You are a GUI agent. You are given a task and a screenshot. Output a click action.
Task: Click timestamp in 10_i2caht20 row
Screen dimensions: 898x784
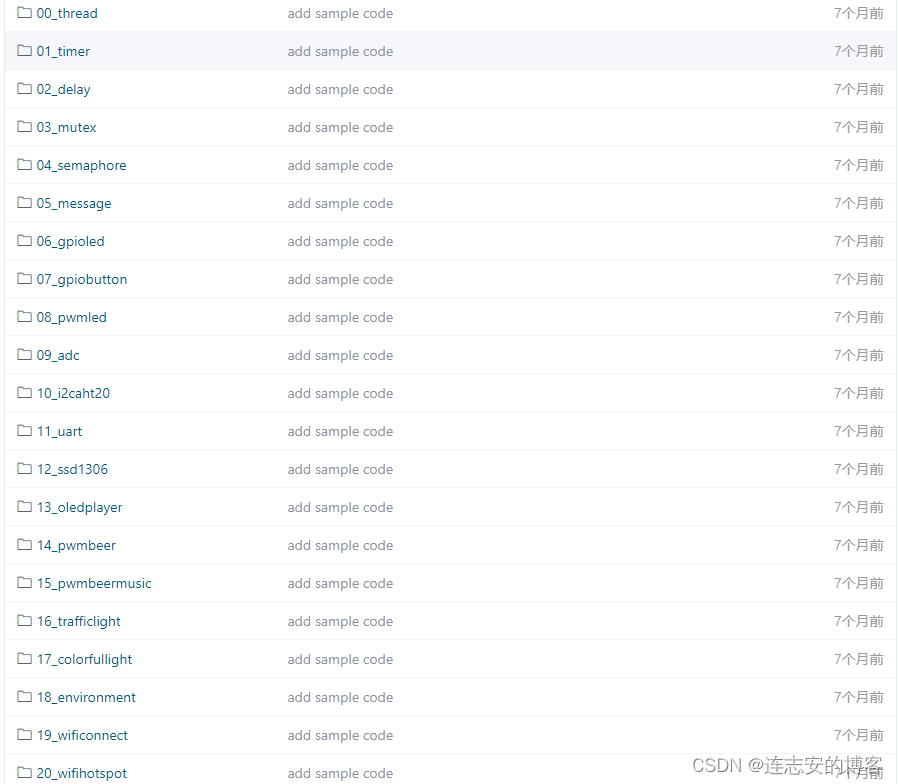point(858,393)
